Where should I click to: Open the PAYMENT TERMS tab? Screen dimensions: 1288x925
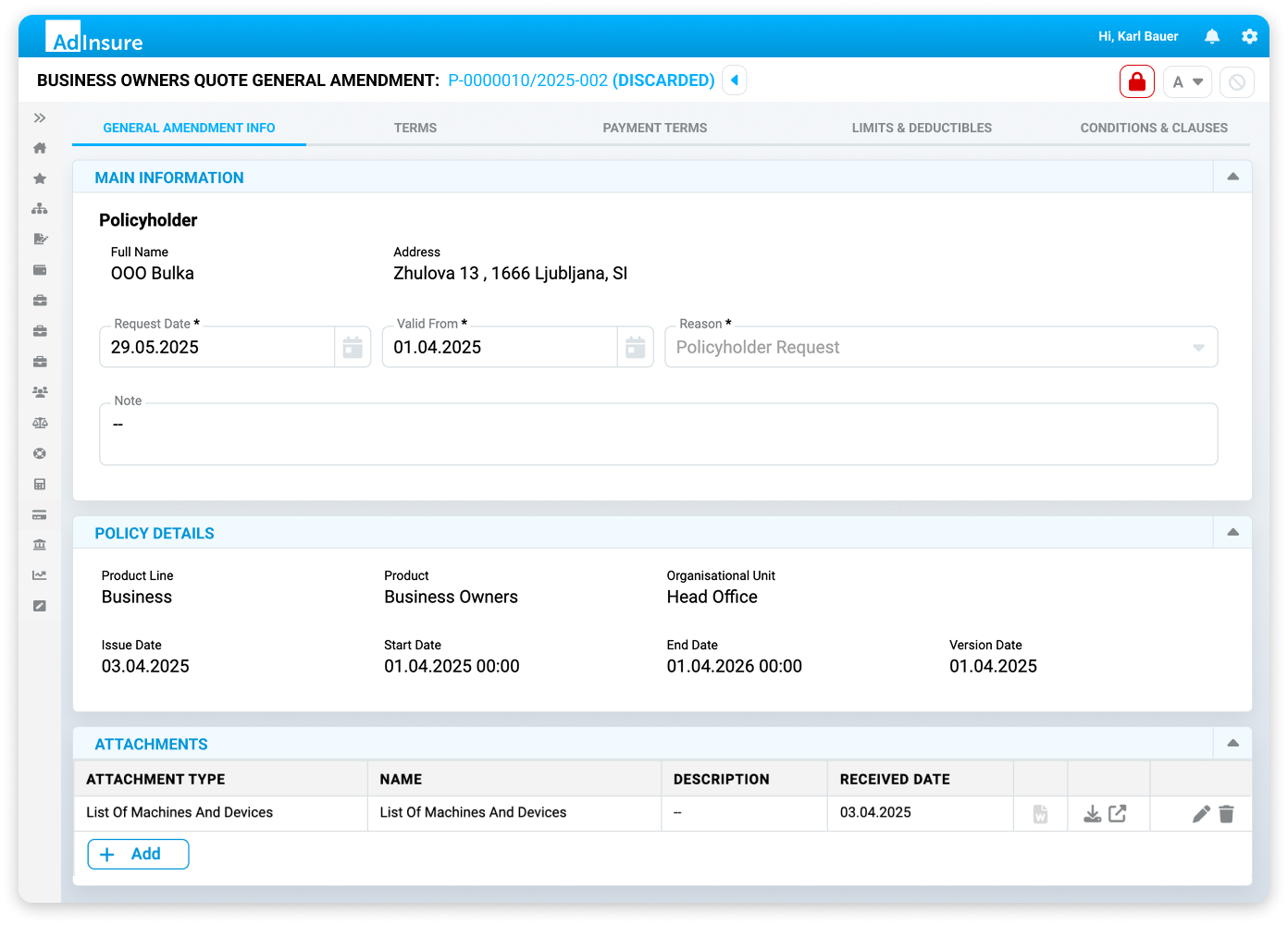tap(654, 128)
